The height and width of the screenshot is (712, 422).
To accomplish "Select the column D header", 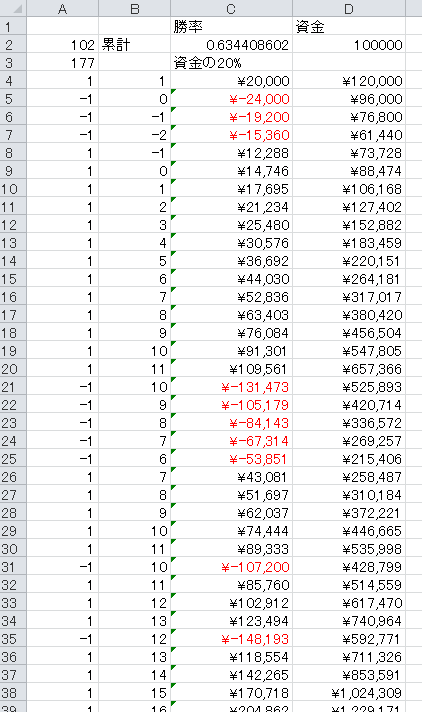I will click(x=348, y=9).
